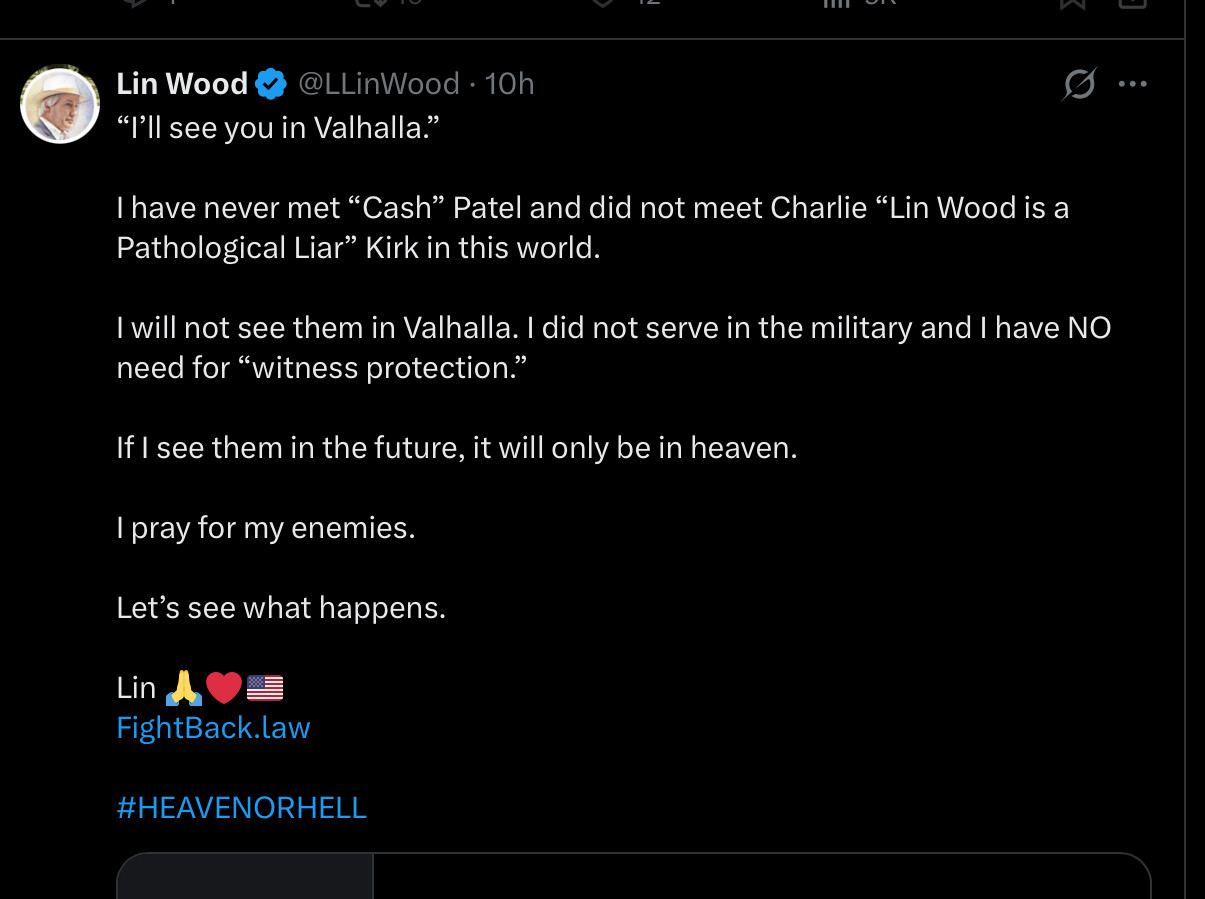Click the praying hands emoji after Lin
This screenshot has height=899, width=1205.
click(183, 688)
